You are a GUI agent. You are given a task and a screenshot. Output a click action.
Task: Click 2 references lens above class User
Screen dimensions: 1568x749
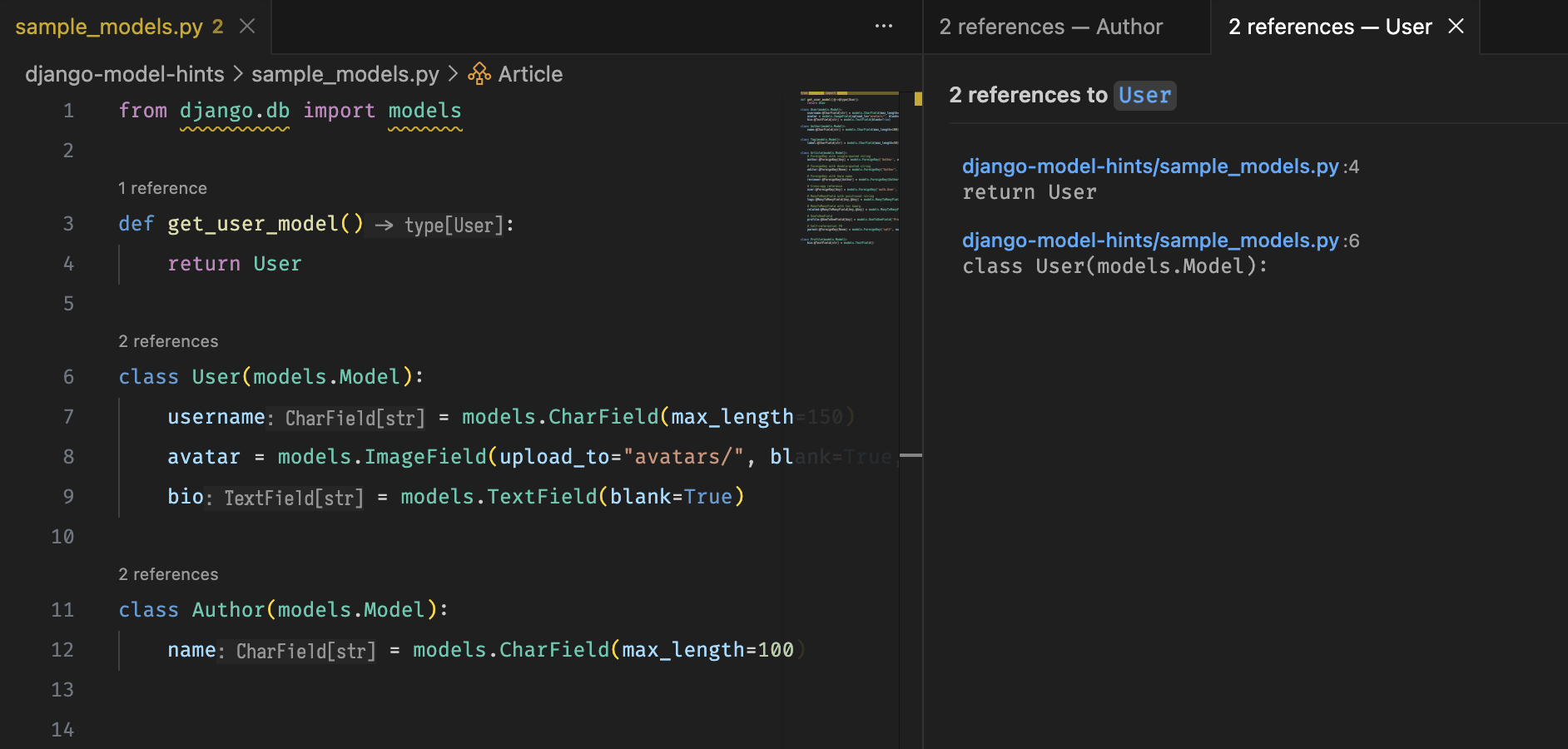click(x=168, y=341)
